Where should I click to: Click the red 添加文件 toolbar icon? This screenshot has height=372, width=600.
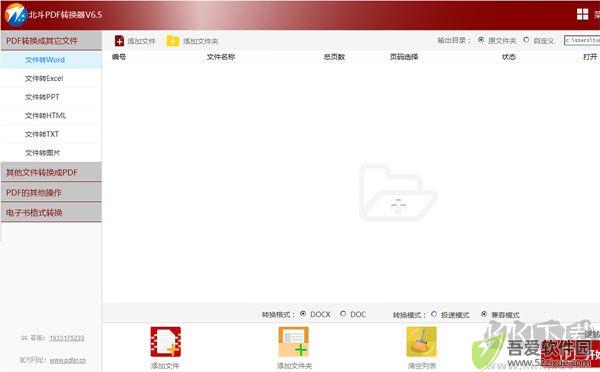[119, 41]
